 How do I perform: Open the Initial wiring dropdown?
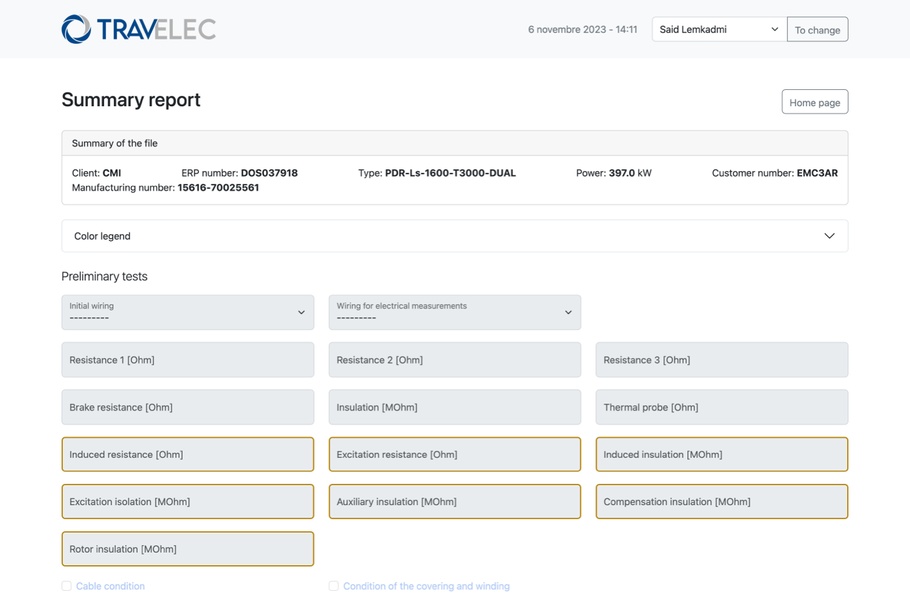tap(187, 312)
